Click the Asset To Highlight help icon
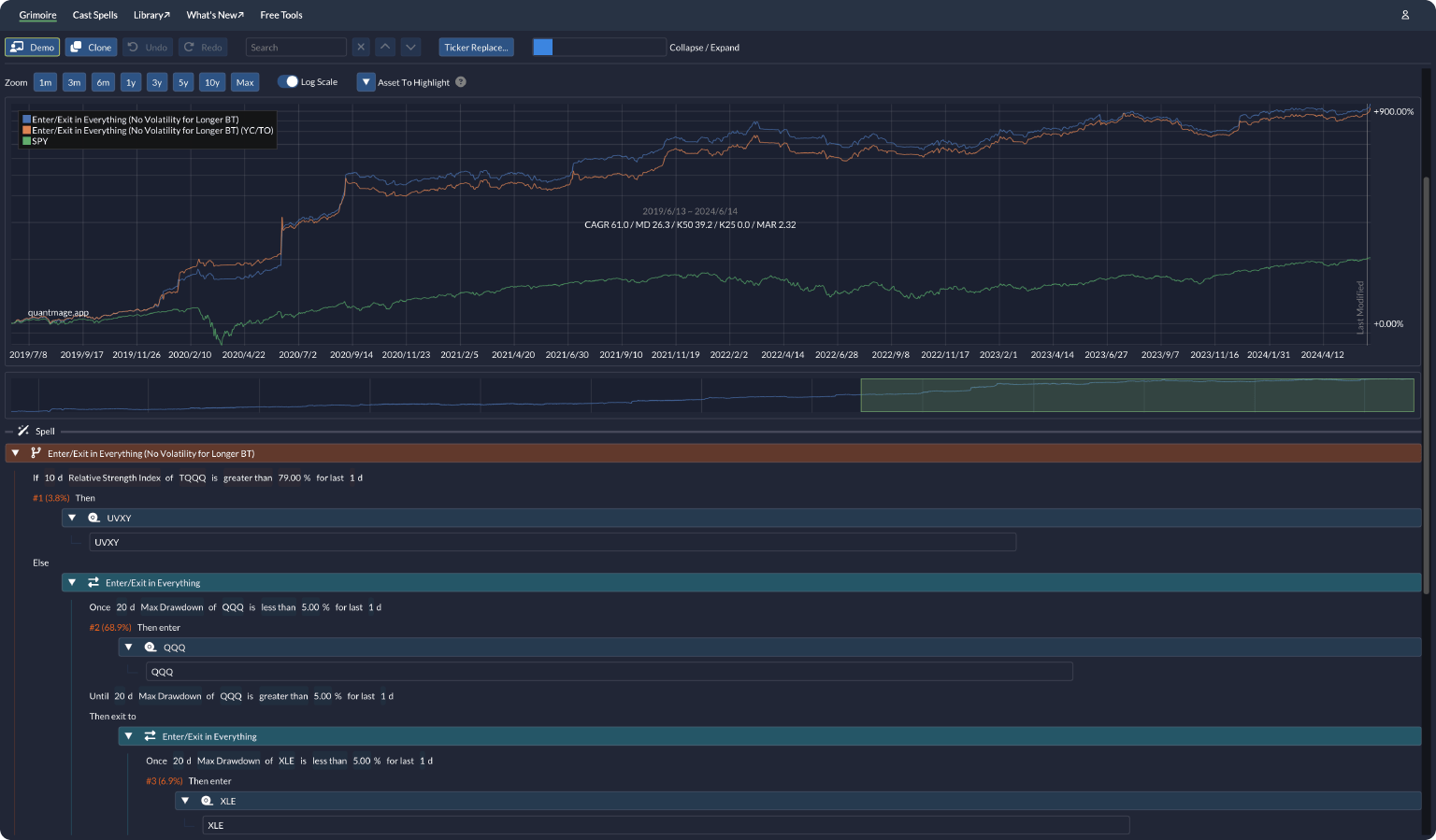The height and width of the screenshot is (840, 1436). point(461,82)
